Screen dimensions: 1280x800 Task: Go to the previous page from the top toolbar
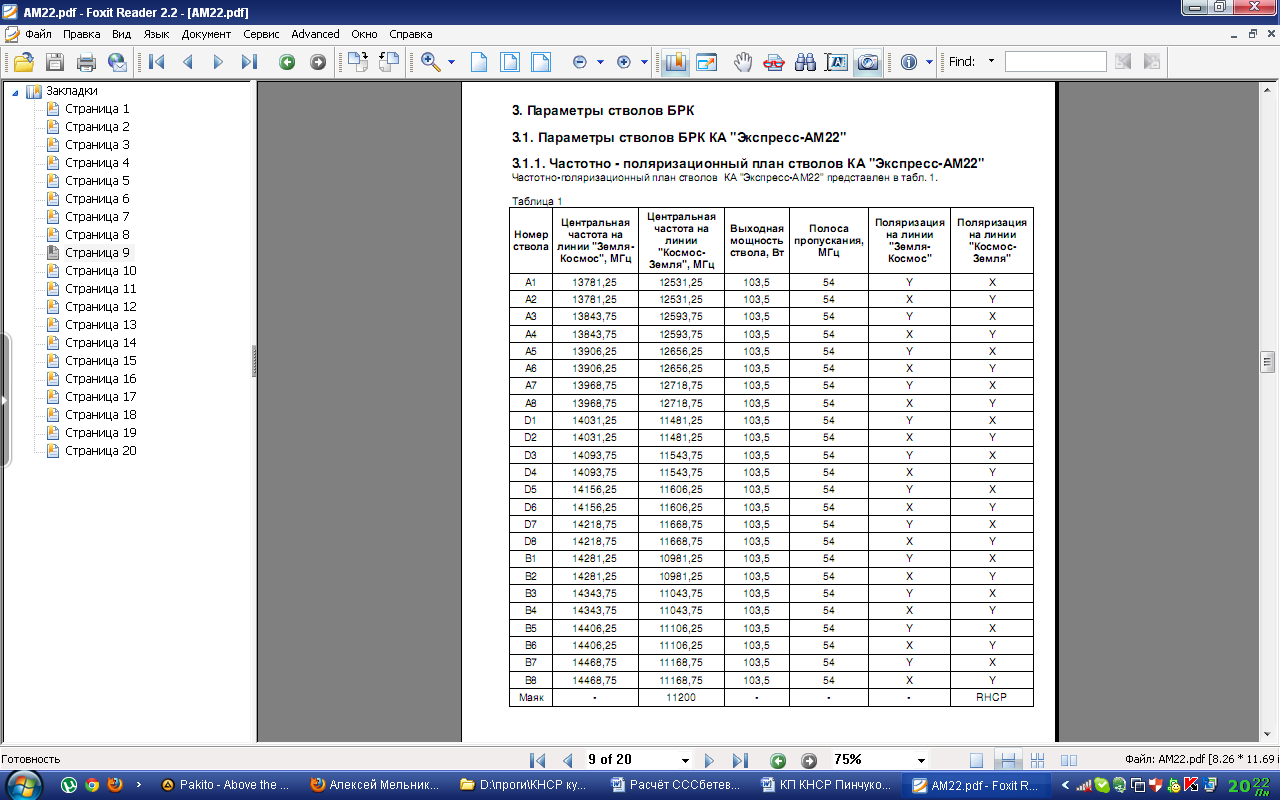[x=187, y=62]
